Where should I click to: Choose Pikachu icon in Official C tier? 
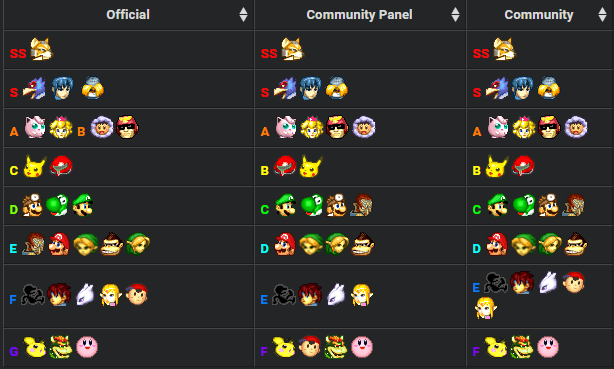click(35, 166)
